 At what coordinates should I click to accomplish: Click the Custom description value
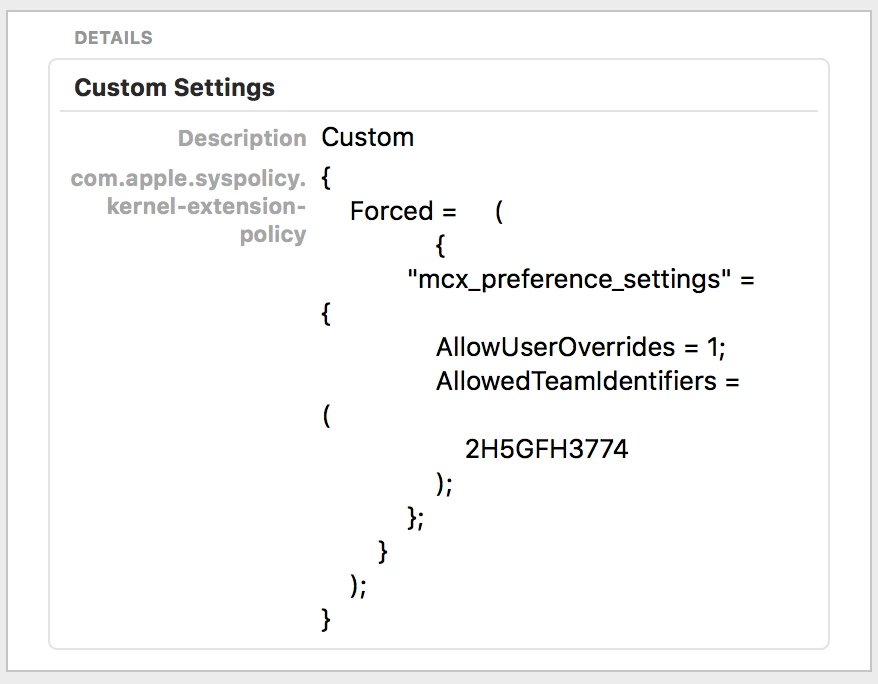tap(367, 137)
